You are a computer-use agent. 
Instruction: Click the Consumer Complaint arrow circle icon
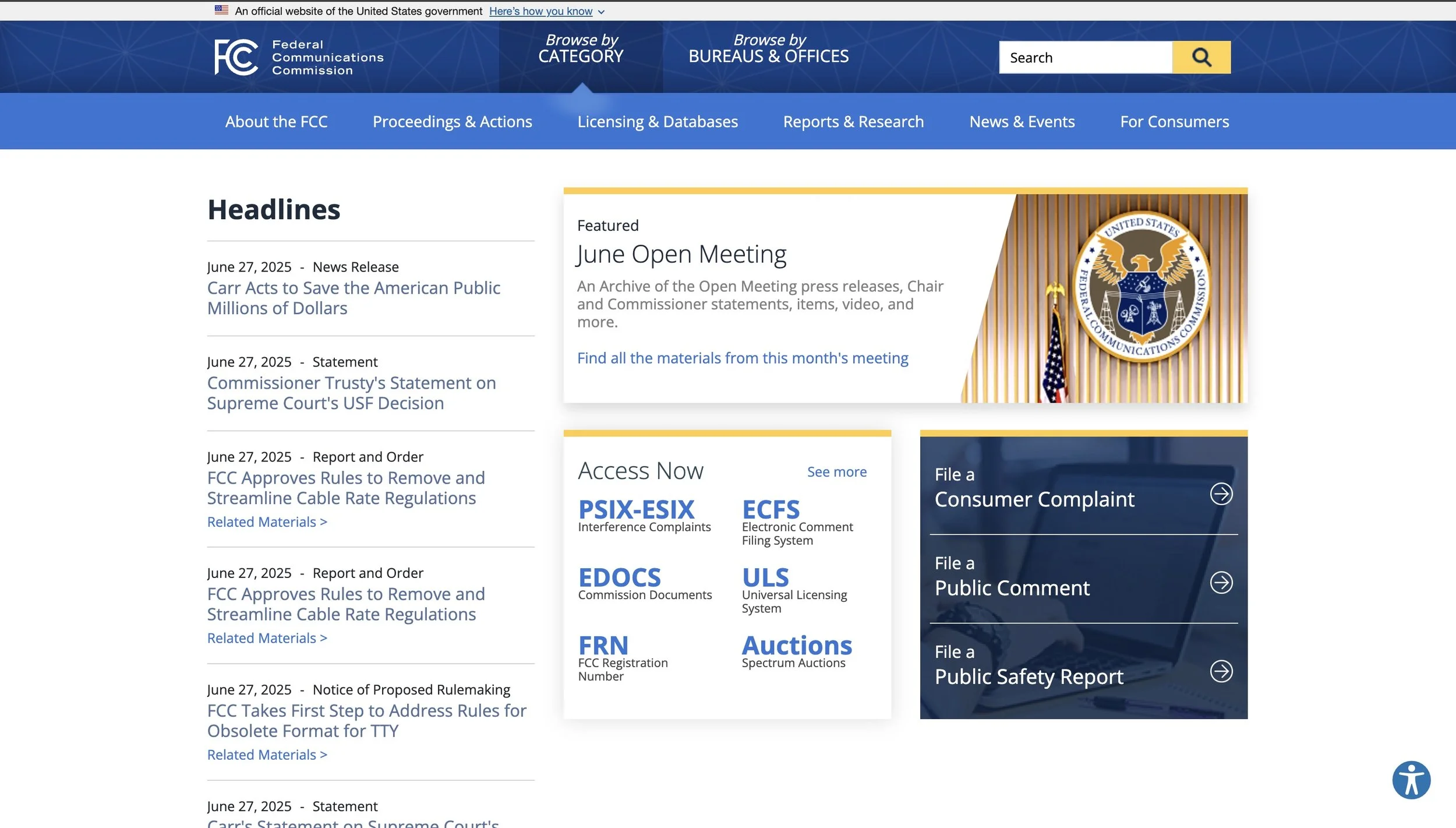pyautogui.click(x=1221, y=494)
